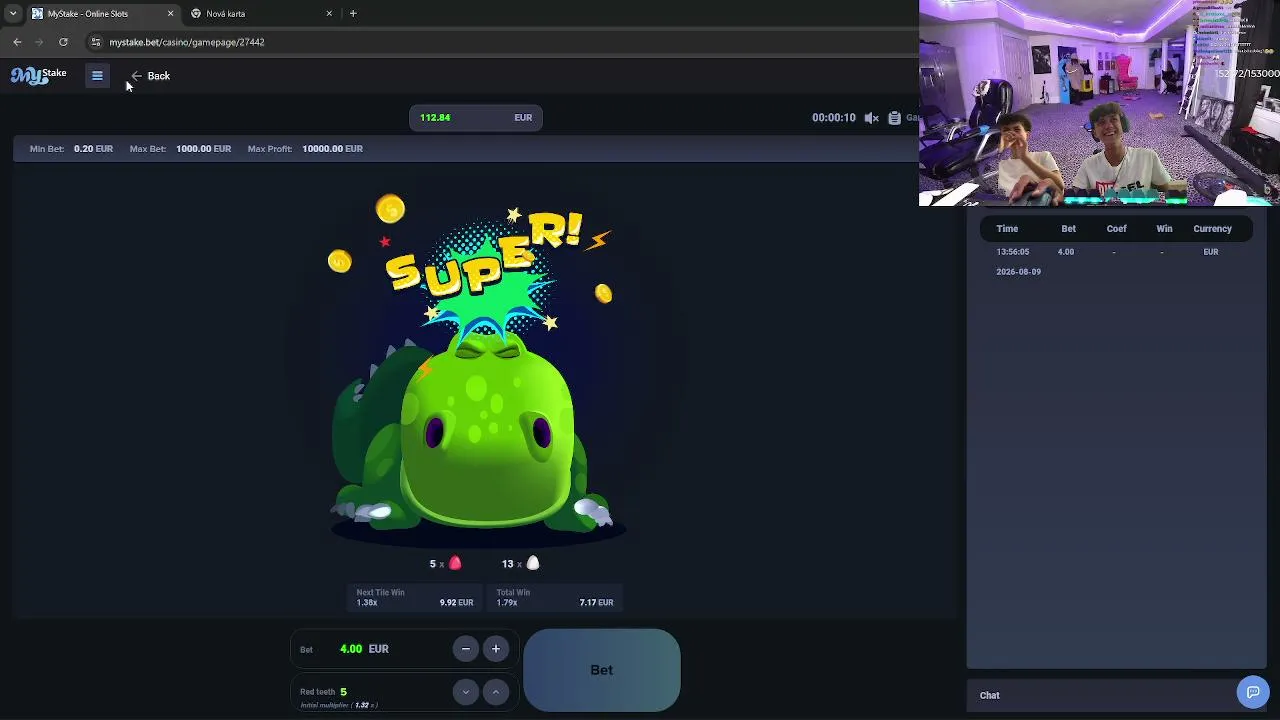Click the 00:00:10 session timer

(x=834, y=118)
